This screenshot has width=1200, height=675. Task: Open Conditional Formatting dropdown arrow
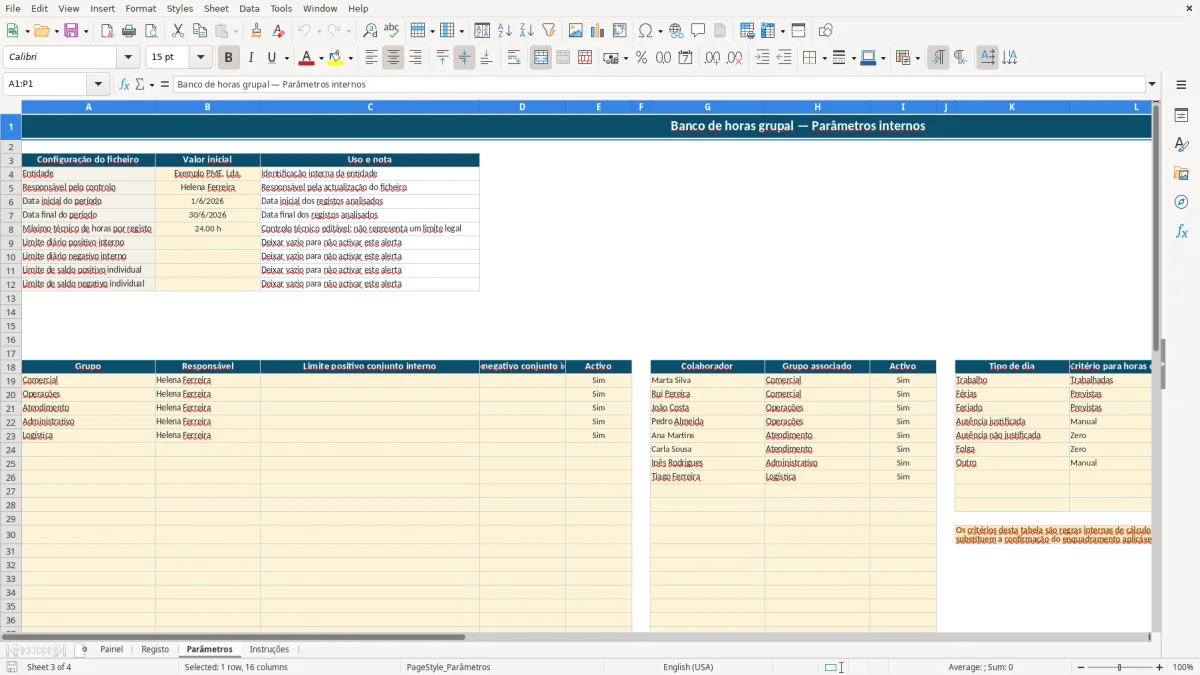(x=917, y=58)
